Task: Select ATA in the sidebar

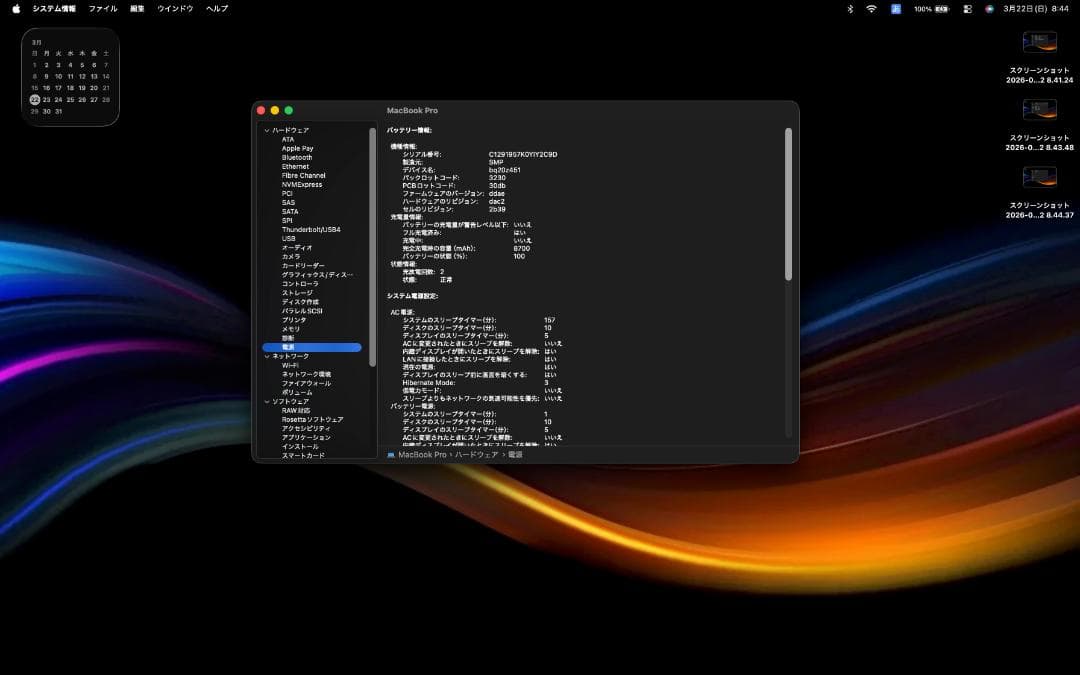Action: (x=288, y=139)
